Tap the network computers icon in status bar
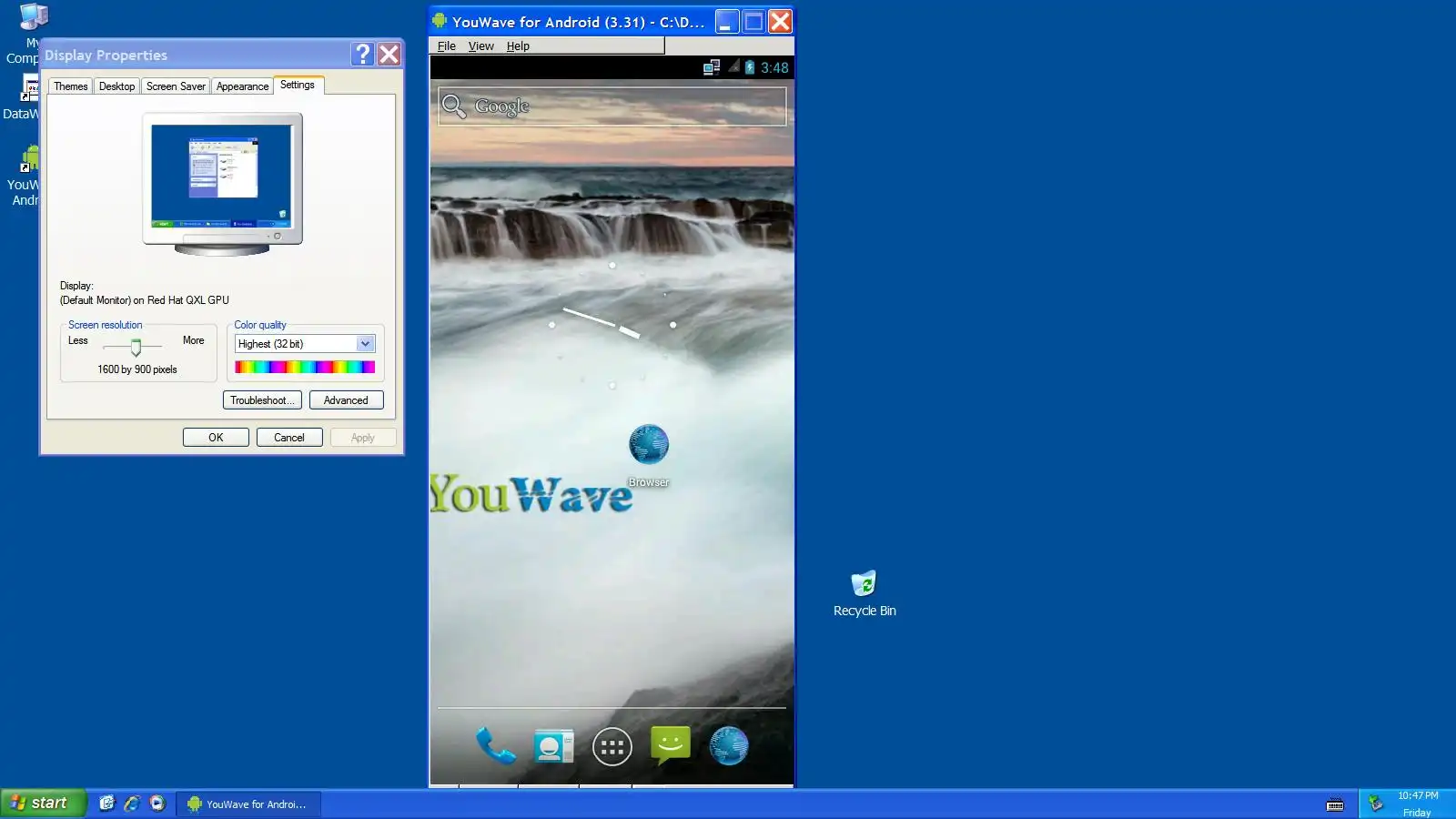Image resolution: width=1456 pixels, height=819 pixels. tap(712, 67)
